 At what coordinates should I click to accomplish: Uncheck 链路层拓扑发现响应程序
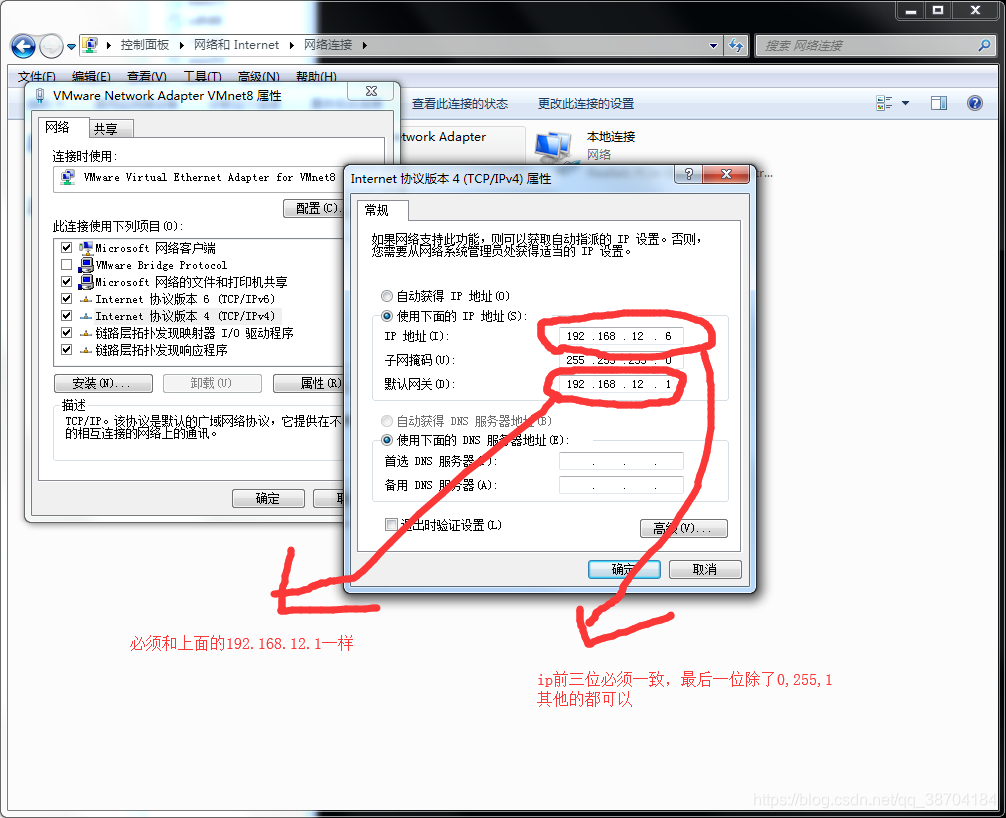pyautogui.click(x=66, y=350)
